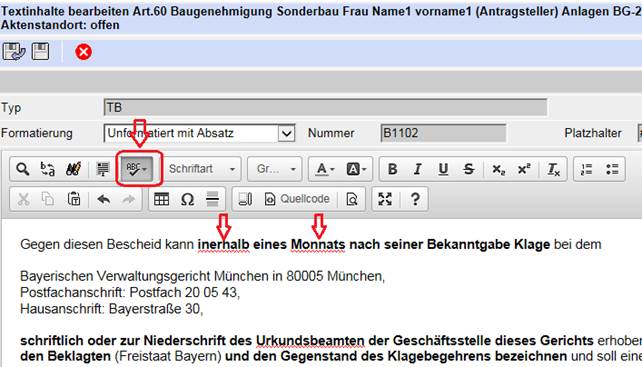The width and height of the screenshot is (642, 367).
Task: Insert a table via the table icon
Action: pos(161,199)
